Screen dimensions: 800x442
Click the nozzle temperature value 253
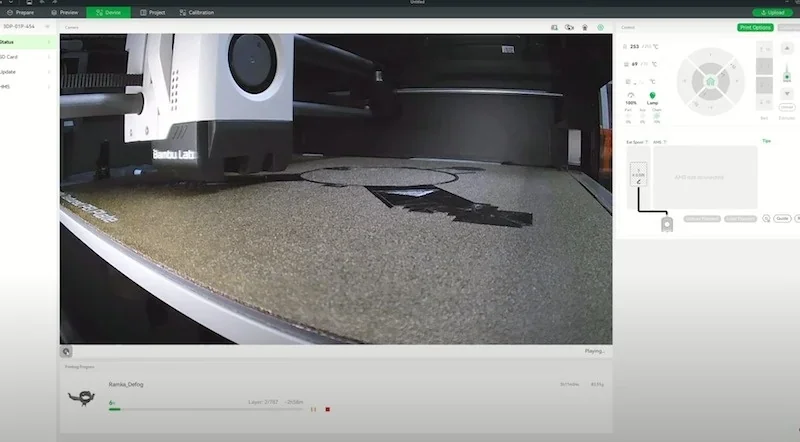click(x=634, y=46)
